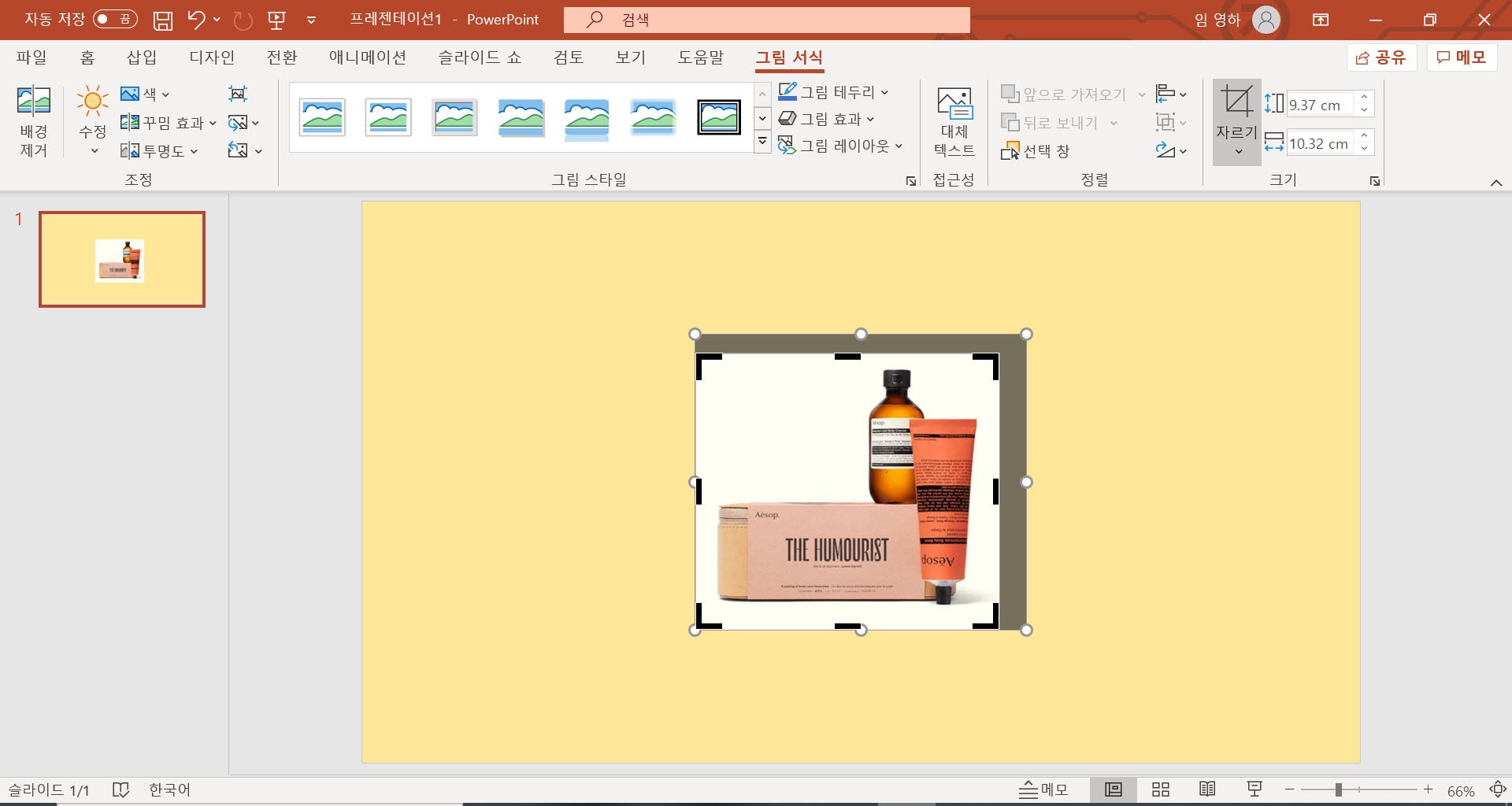Open the 애니메이션 ribbon tab
Image resolution: width=1512 pixels, height=806 pixels.
[368, 57]
